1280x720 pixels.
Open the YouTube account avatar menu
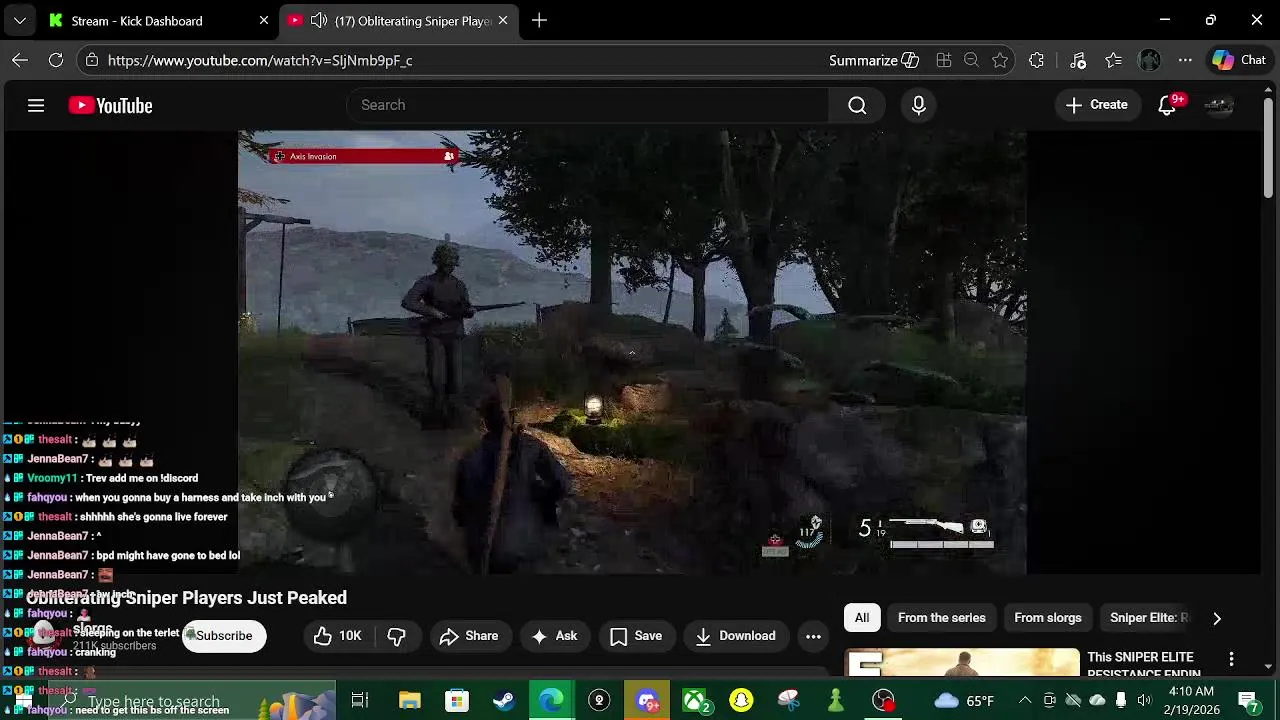coord(1219,105)
